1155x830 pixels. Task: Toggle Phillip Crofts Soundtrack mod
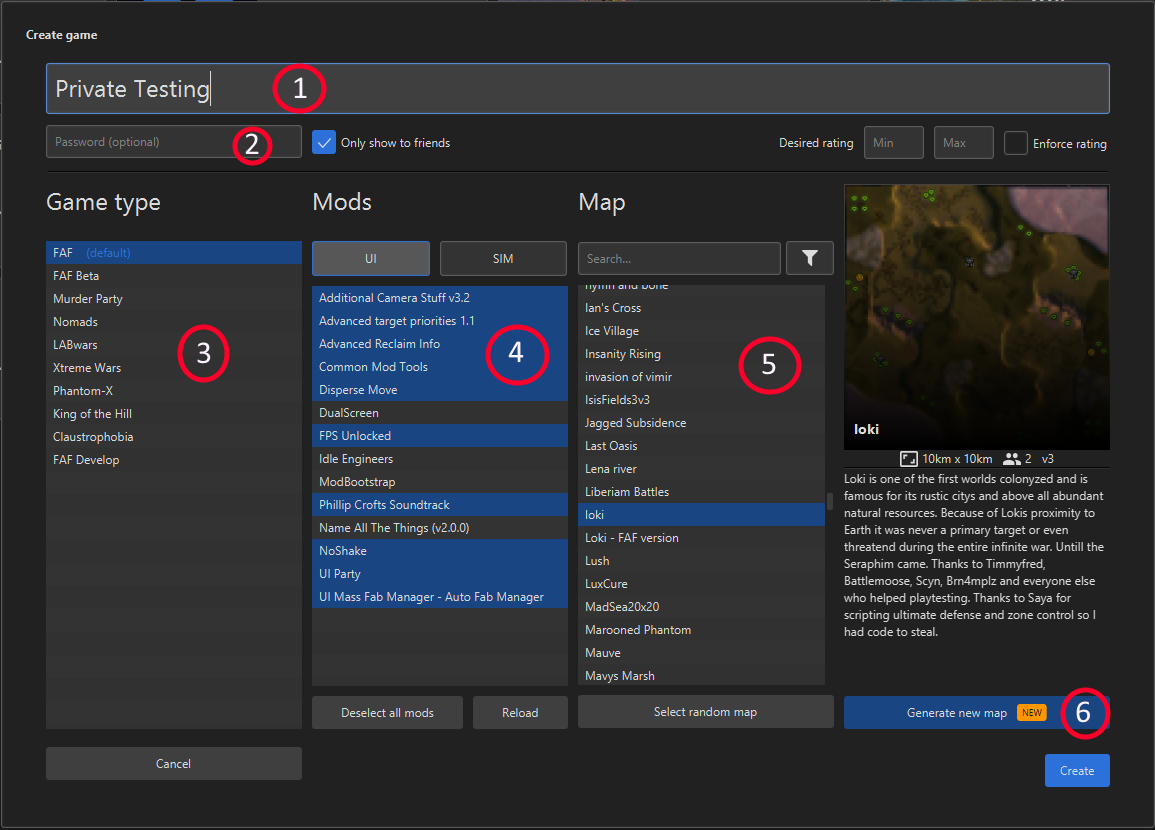(x=440, y=504)
